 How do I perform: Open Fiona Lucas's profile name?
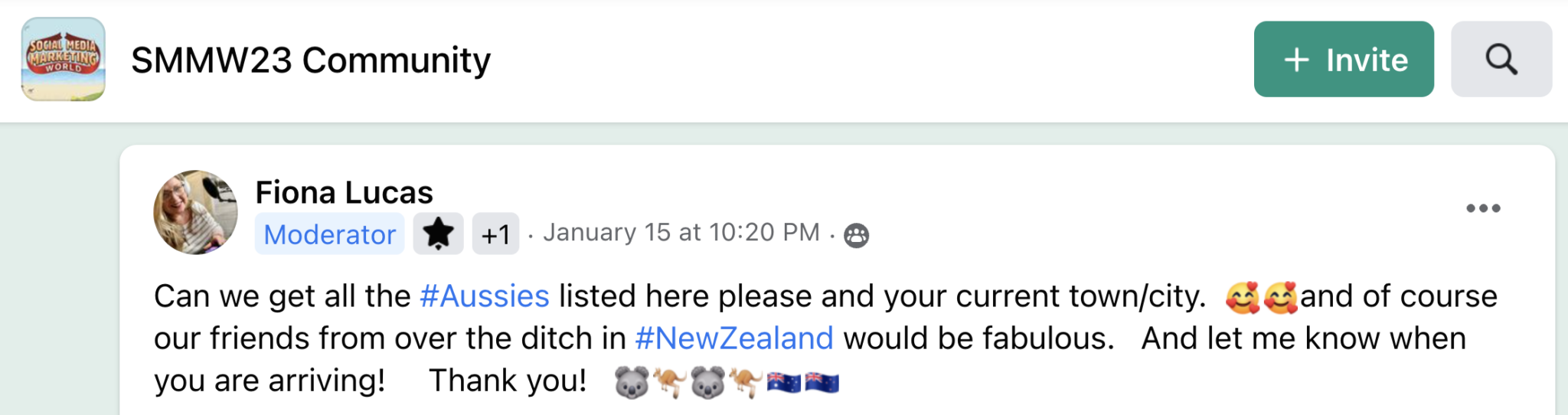tap(344, 192)
